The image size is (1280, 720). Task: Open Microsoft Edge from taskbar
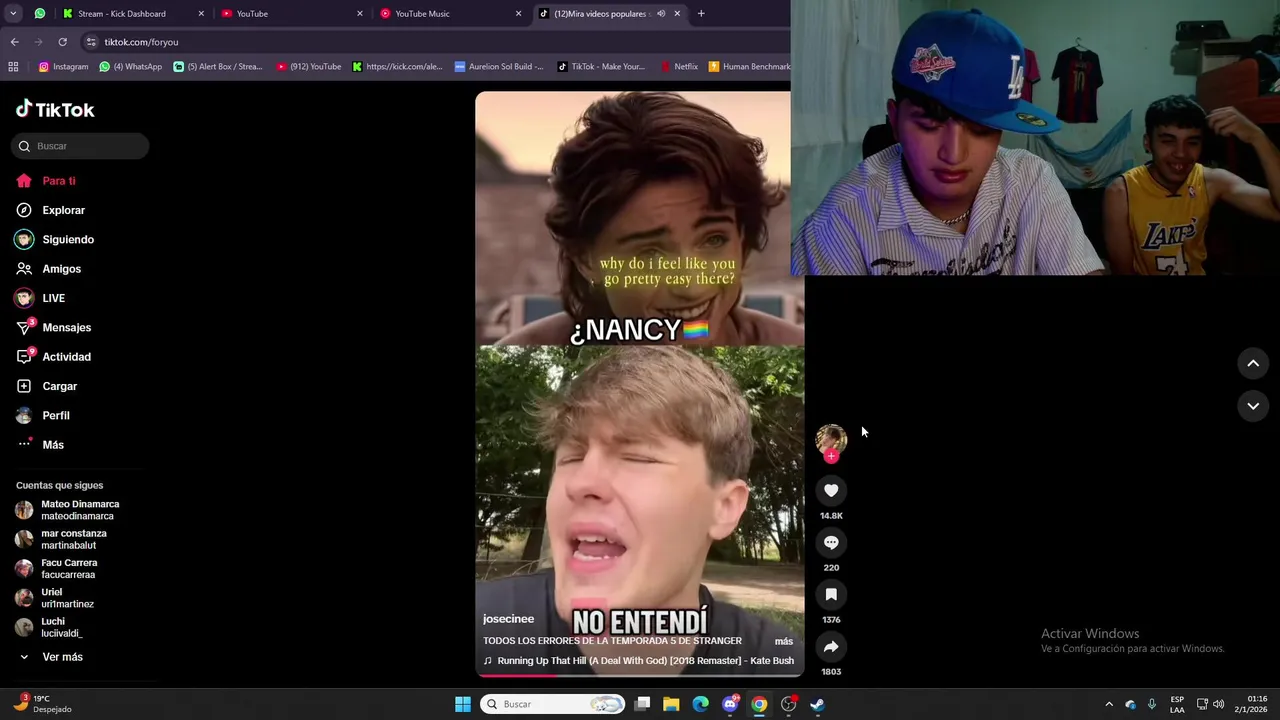[x=700, y=704]
